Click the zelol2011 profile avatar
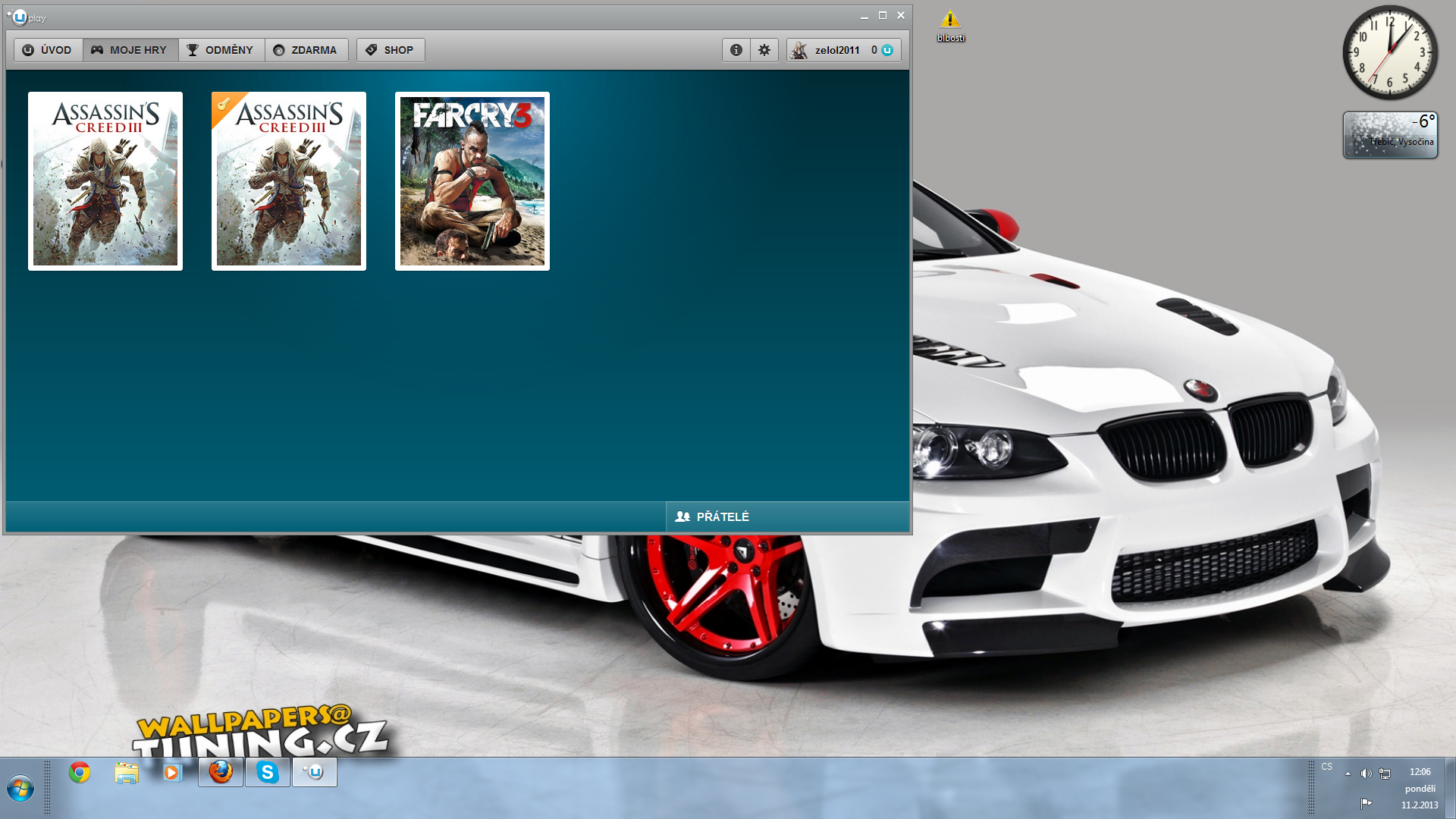This screenshot has width=1456, height=819. [x=799, y=50]
